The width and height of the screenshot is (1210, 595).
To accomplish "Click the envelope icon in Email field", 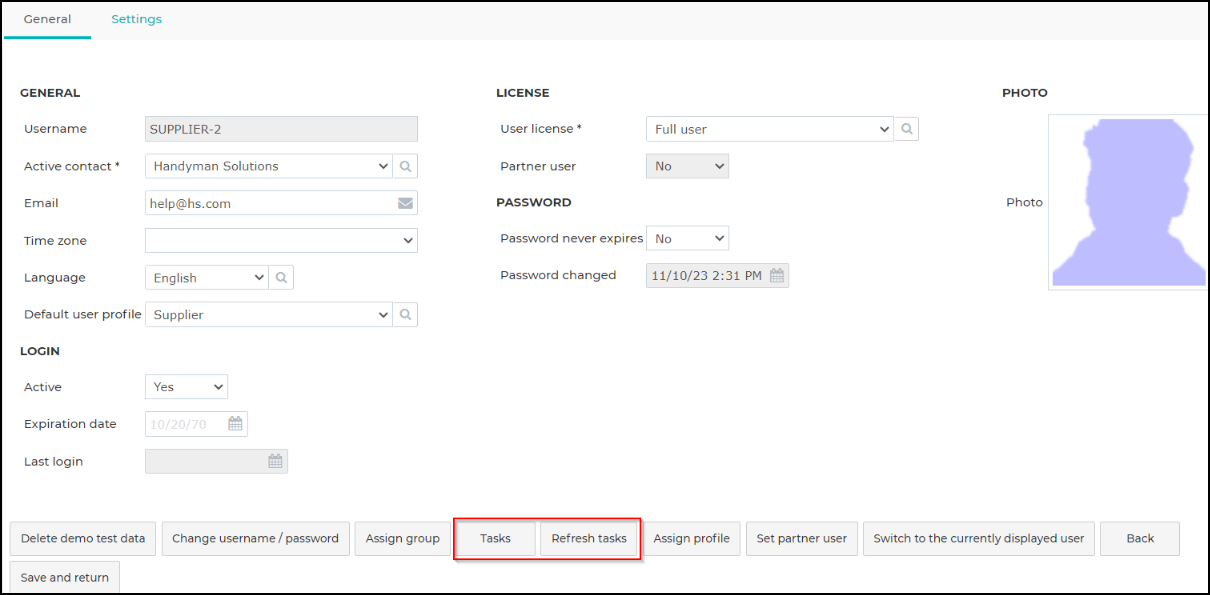I will coord(405,203).
